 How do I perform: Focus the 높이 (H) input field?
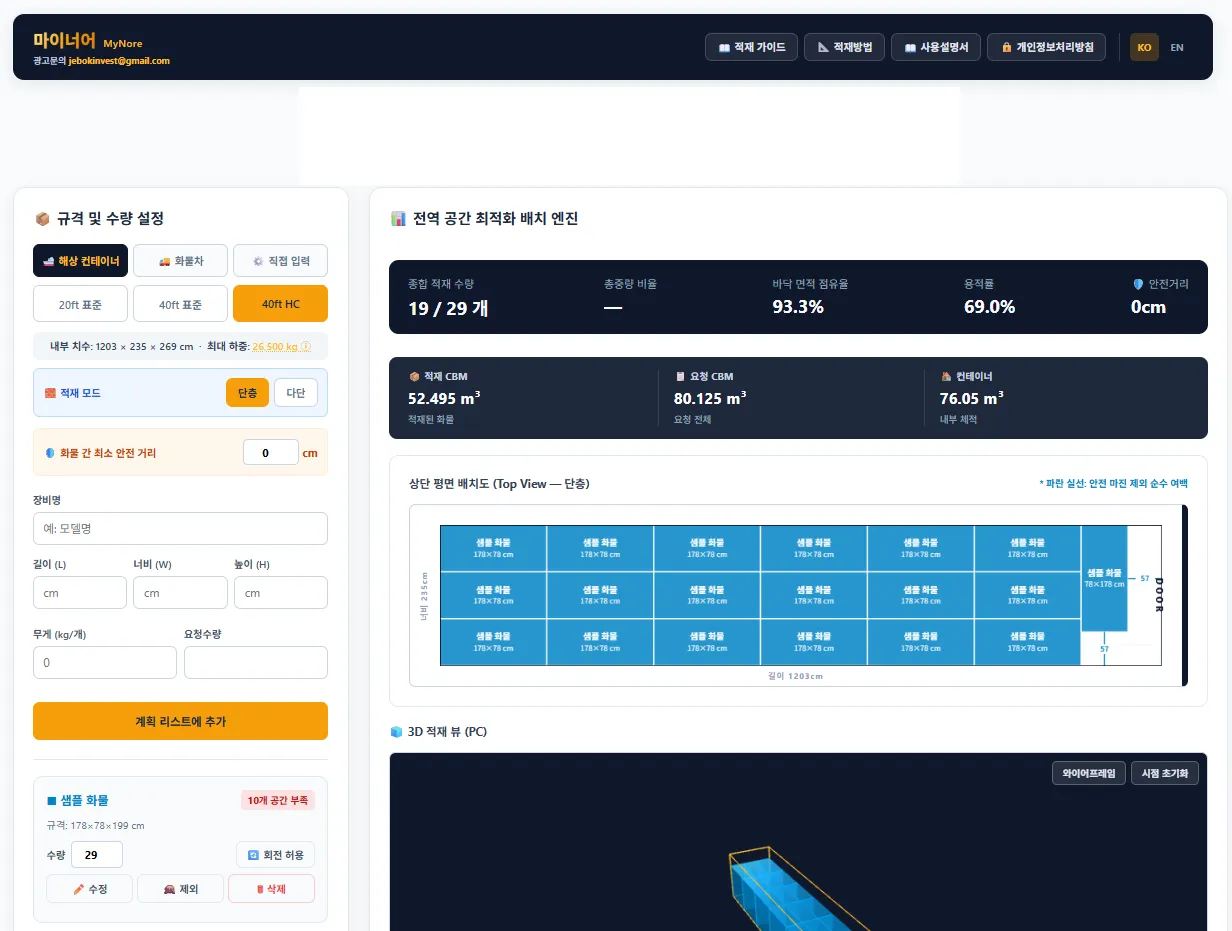click(281, 593)
